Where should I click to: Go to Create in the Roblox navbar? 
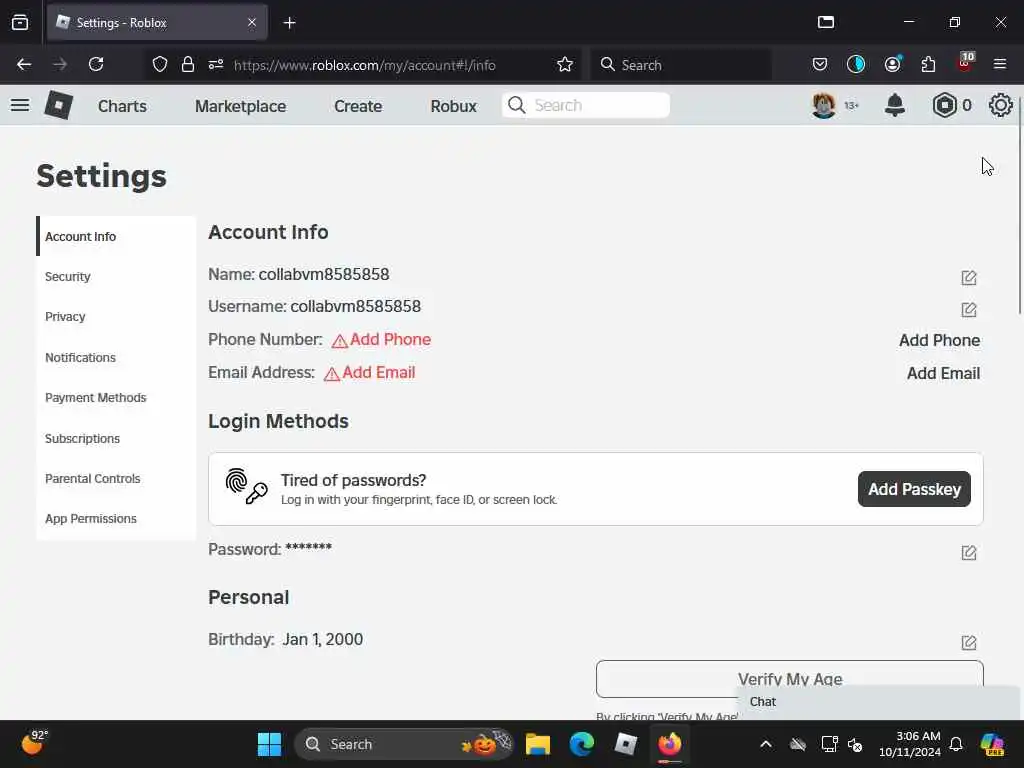point(358,106)
